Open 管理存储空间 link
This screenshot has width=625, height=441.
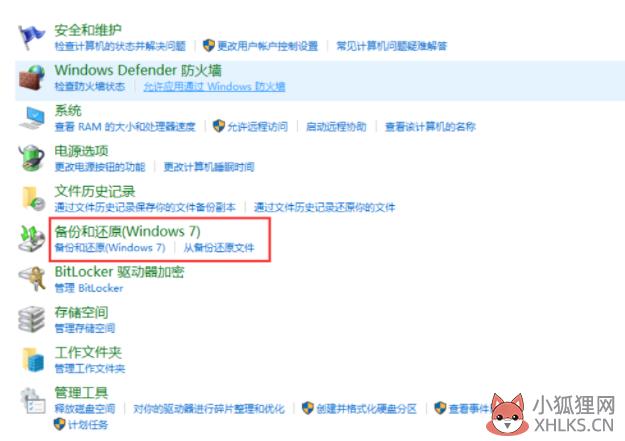[x=85, y=328]
